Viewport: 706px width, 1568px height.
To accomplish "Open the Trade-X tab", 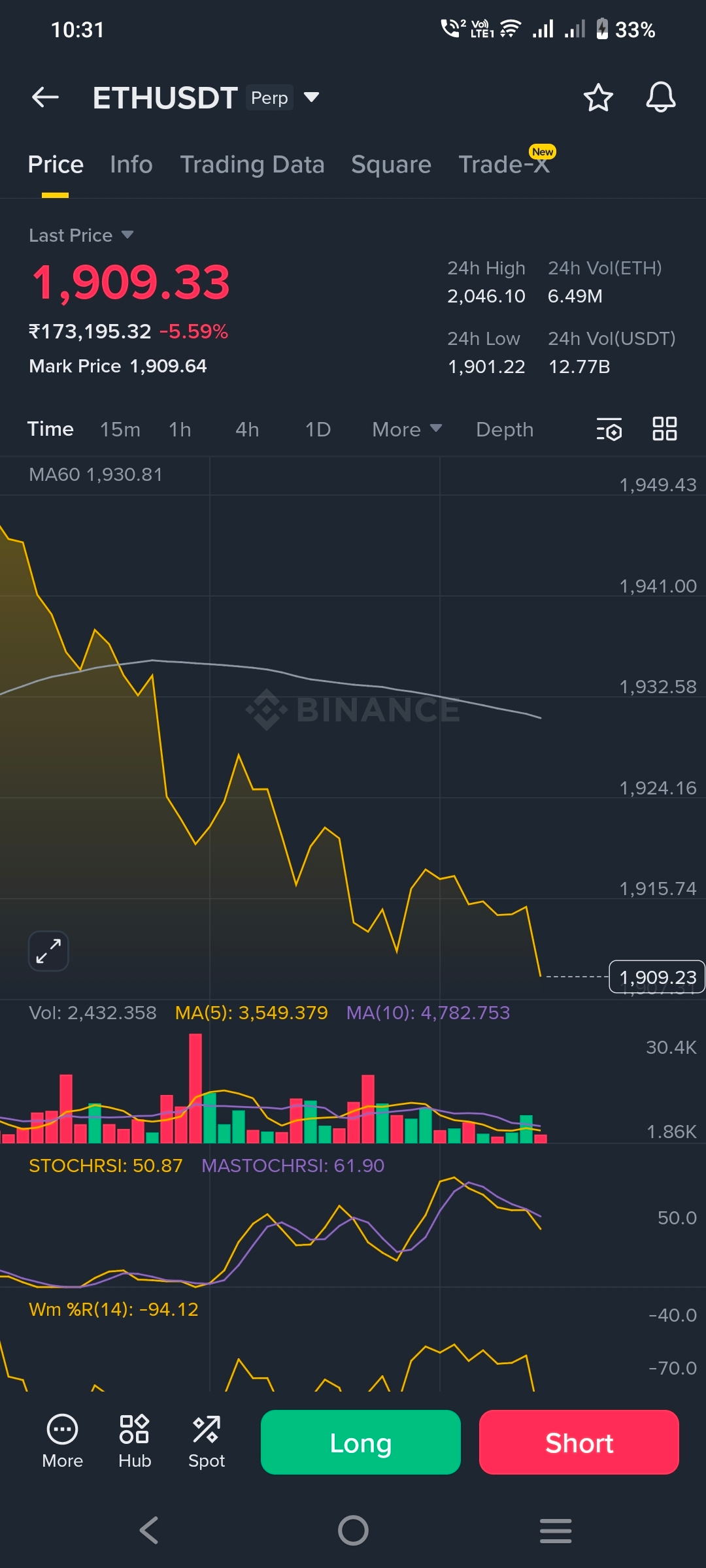I will click(x=504, y=165).
